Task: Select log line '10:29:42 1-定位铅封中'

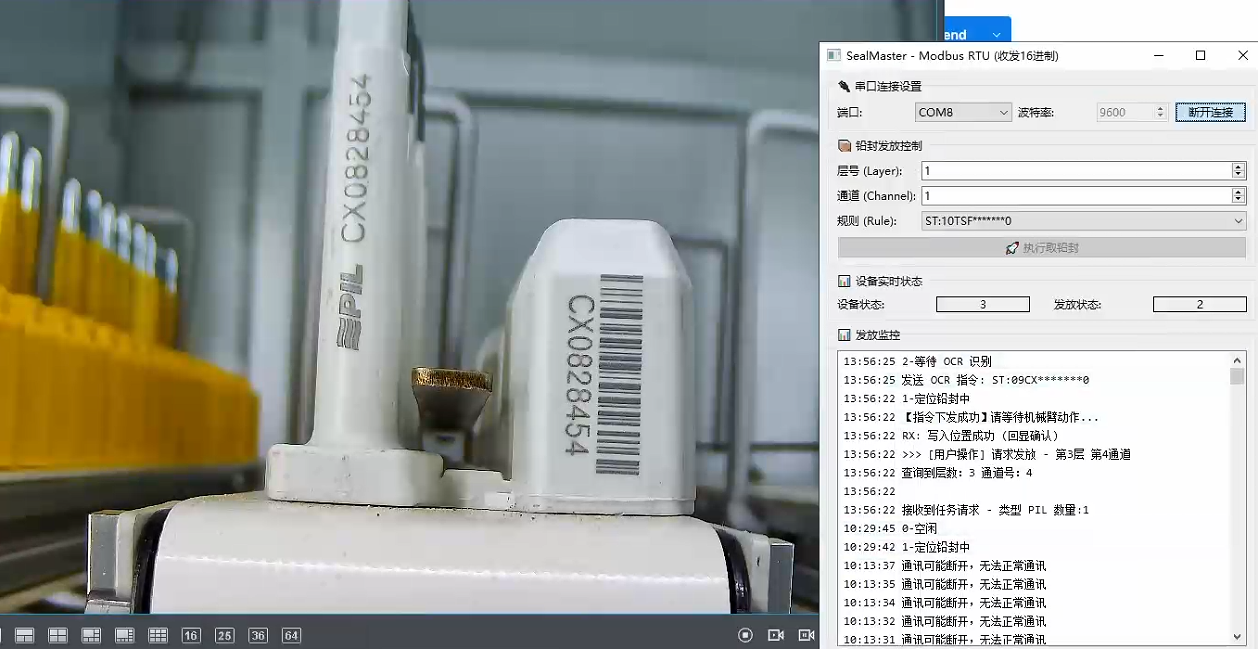Action: [907, 547]
